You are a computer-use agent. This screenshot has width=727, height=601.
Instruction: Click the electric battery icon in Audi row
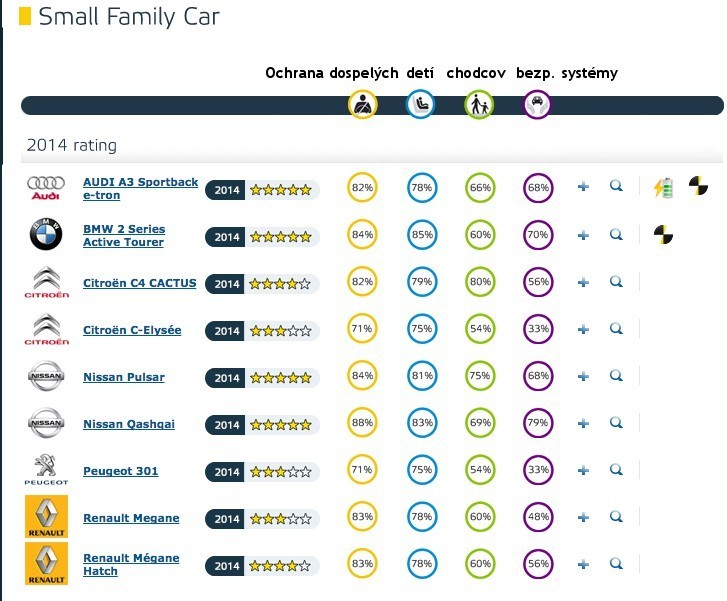pyautogui.click(x=663, y=187)
